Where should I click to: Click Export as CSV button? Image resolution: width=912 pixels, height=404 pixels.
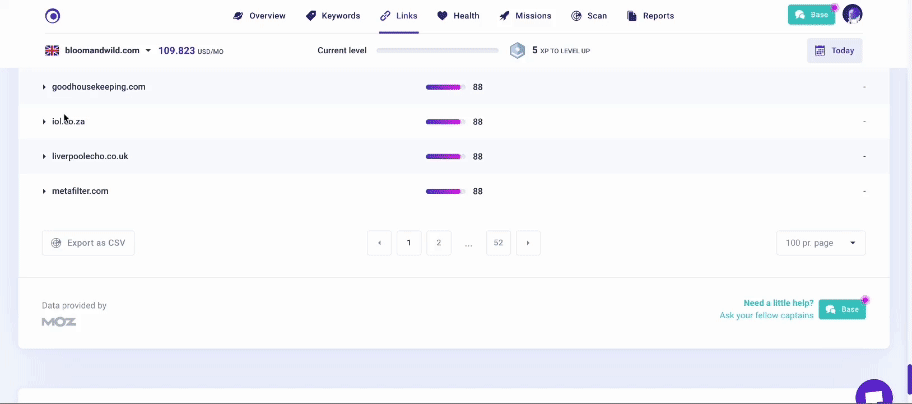pyautogui.click(x=88, y=243)
